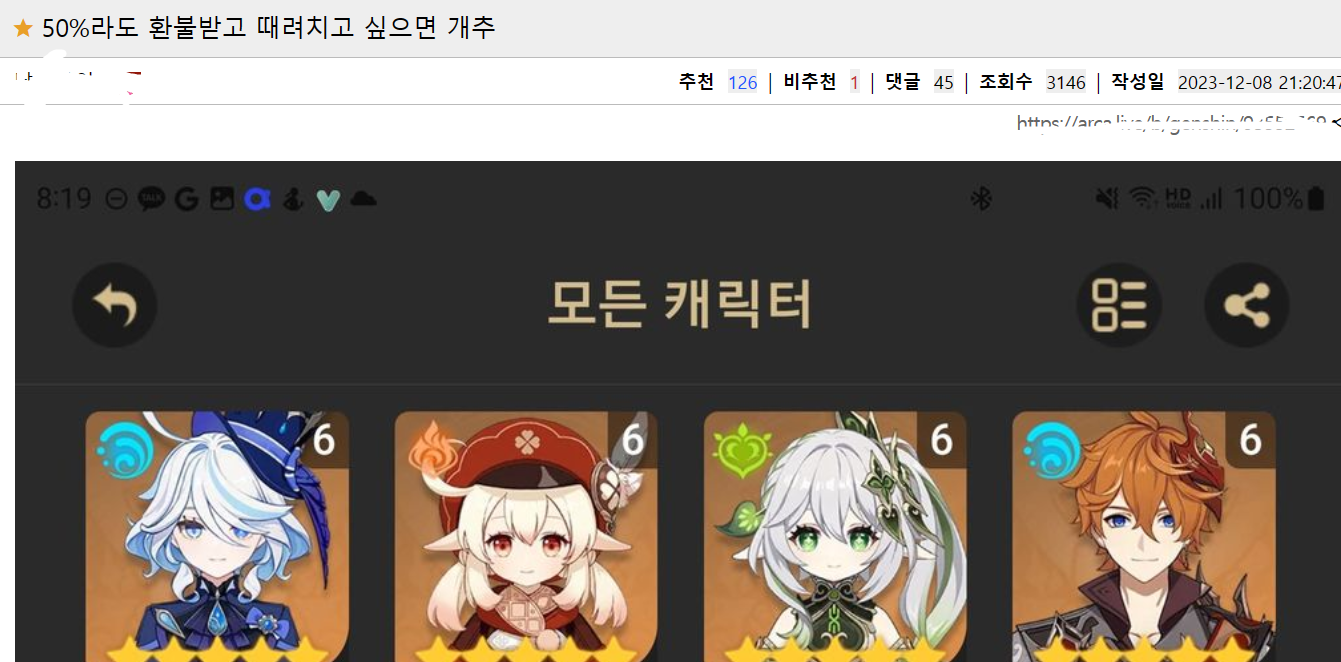Select the Nahida character card
Screen dimensions: 1341x662
tap(835, 536)
